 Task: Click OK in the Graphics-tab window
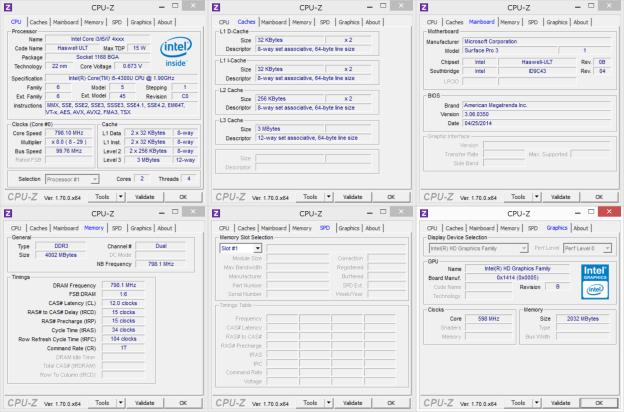tap(599, 403)
